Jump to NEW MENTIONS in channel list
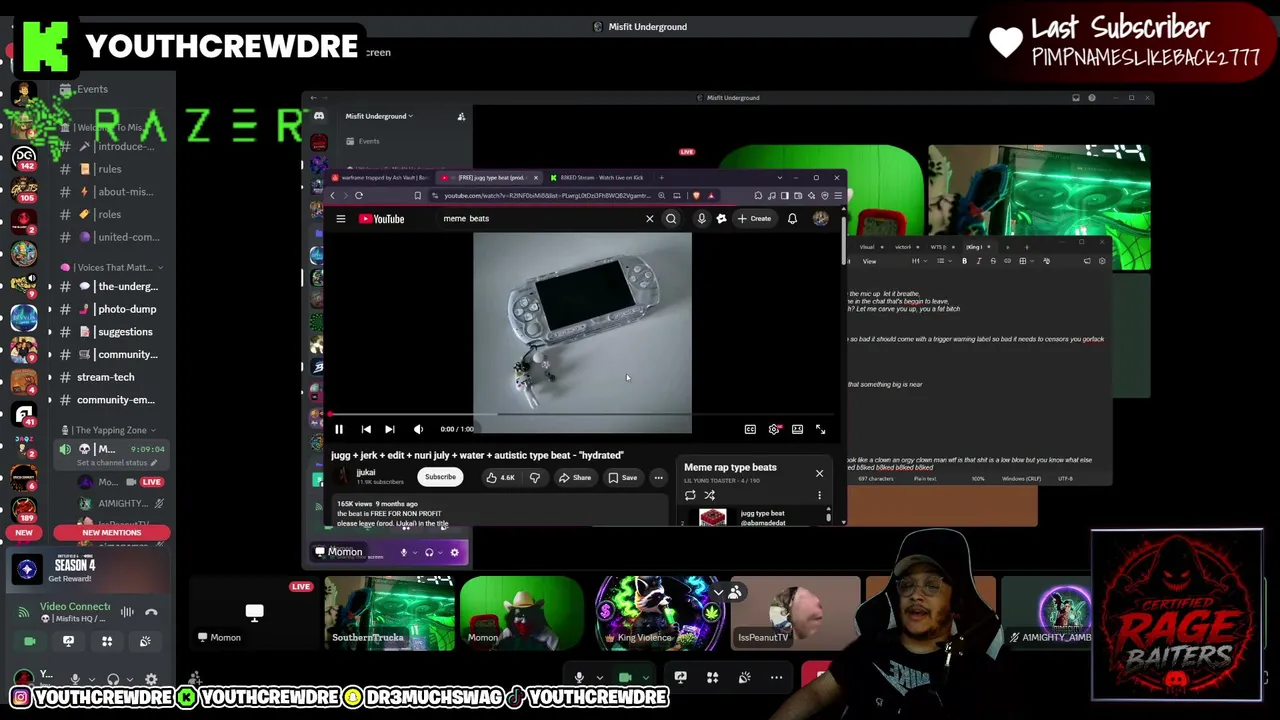The width and height of the screenshot is (1280, 720). [112, 532]
